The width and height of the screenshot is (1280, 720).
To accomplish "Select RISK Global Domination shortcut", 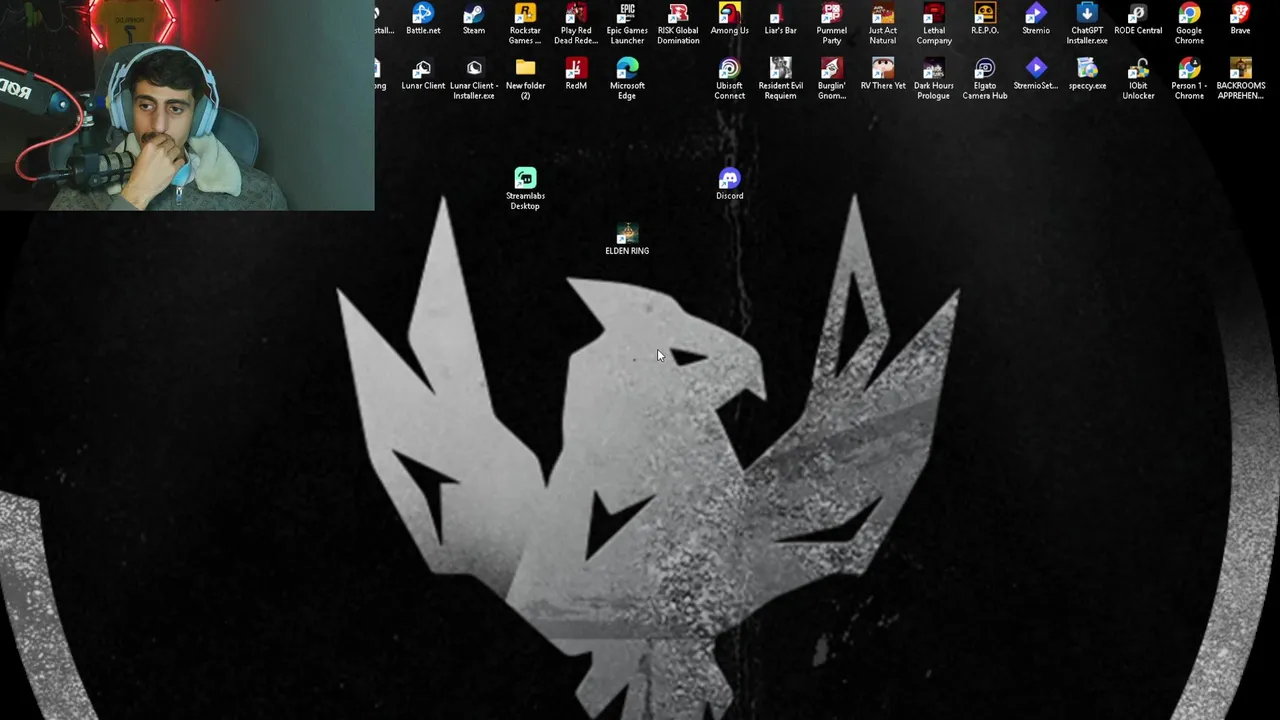I will (678, 24).
